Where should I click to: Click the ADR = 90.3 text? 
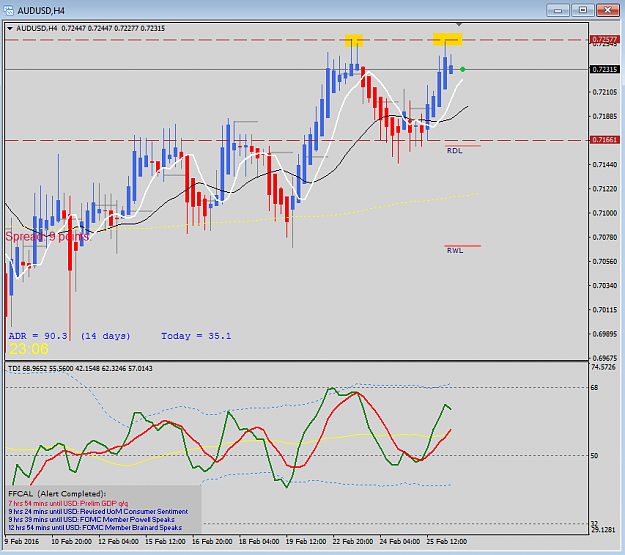38,336
